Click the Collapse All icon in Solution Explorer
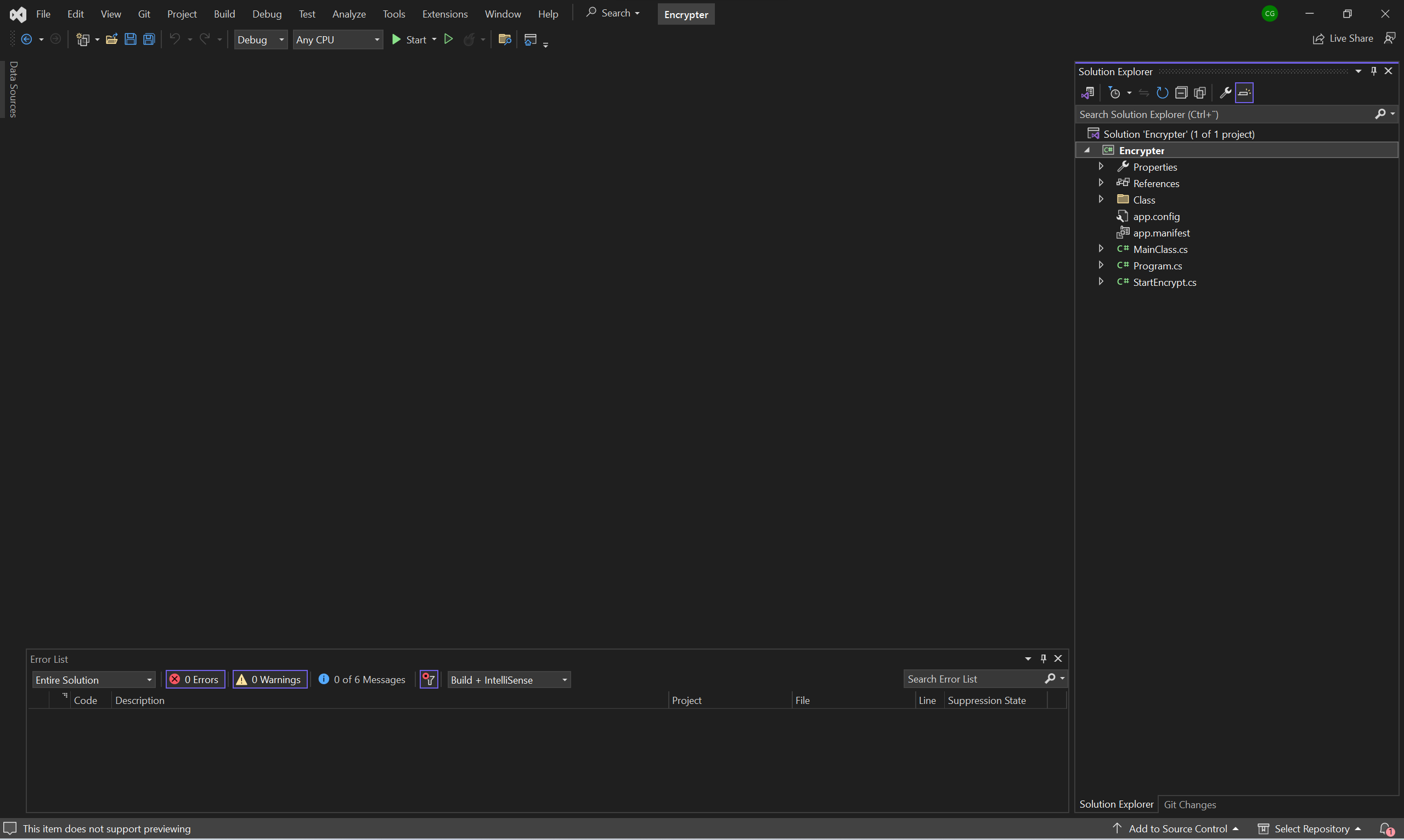The image size is (1404, 840). [1181, 93]
